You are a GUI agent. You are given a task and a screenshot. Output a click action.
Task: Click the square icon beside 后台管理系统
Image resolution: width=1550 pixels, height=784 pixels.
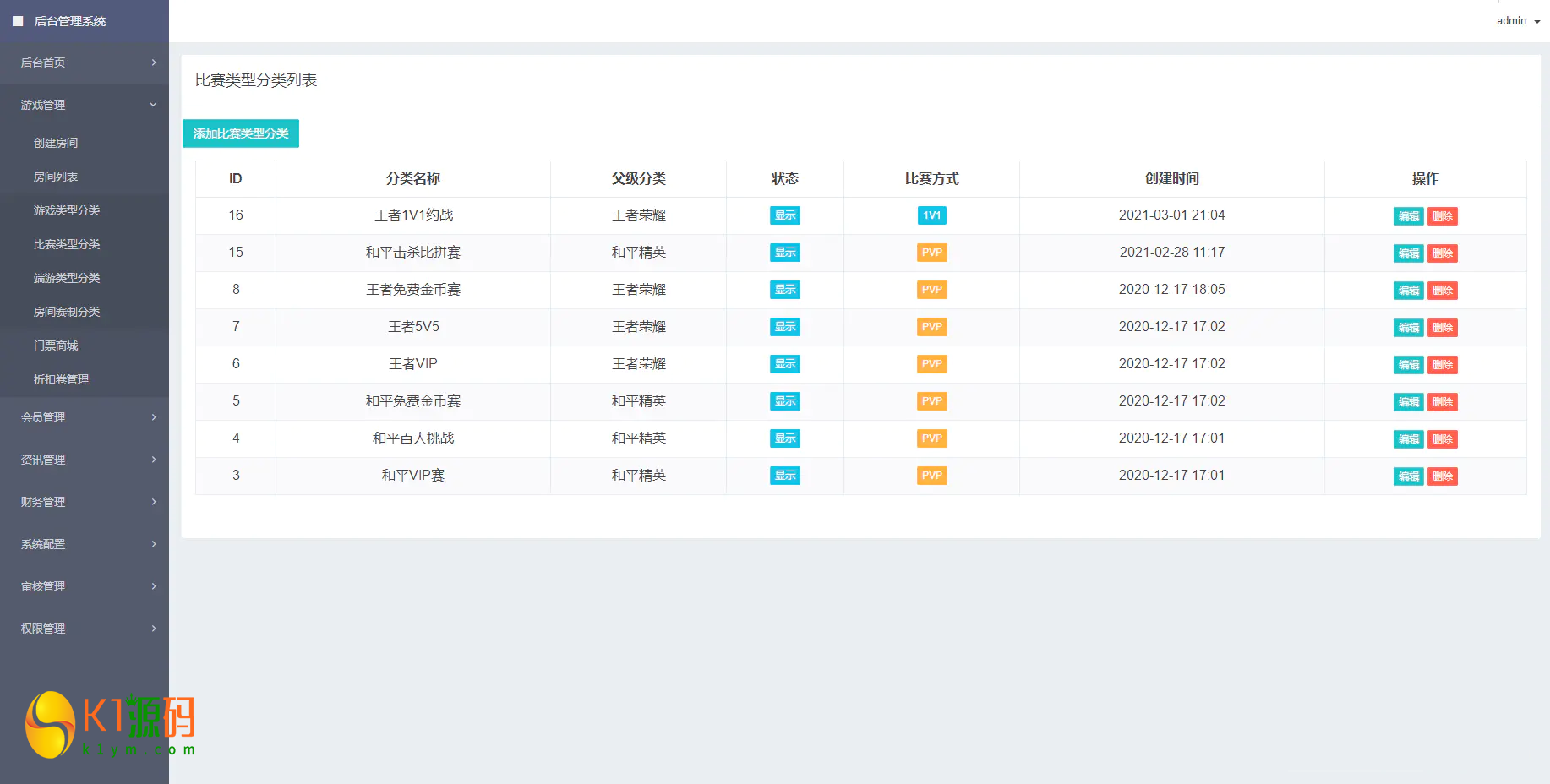(x=18, y=21)
